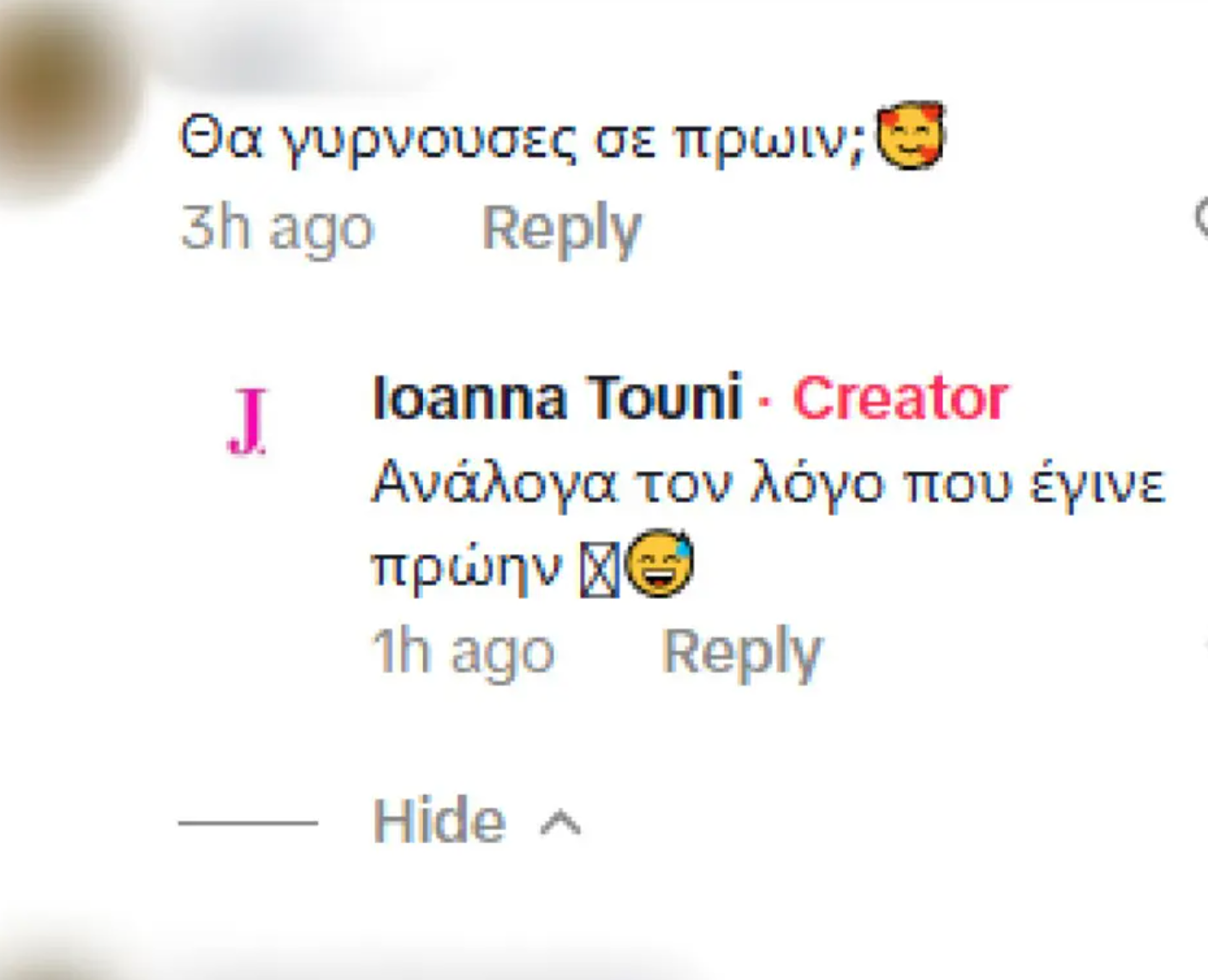Click the word "πρώην" in the creator's reply
Image resolution: width=1208 pixels, height=980 pixels.
point(466,567)
